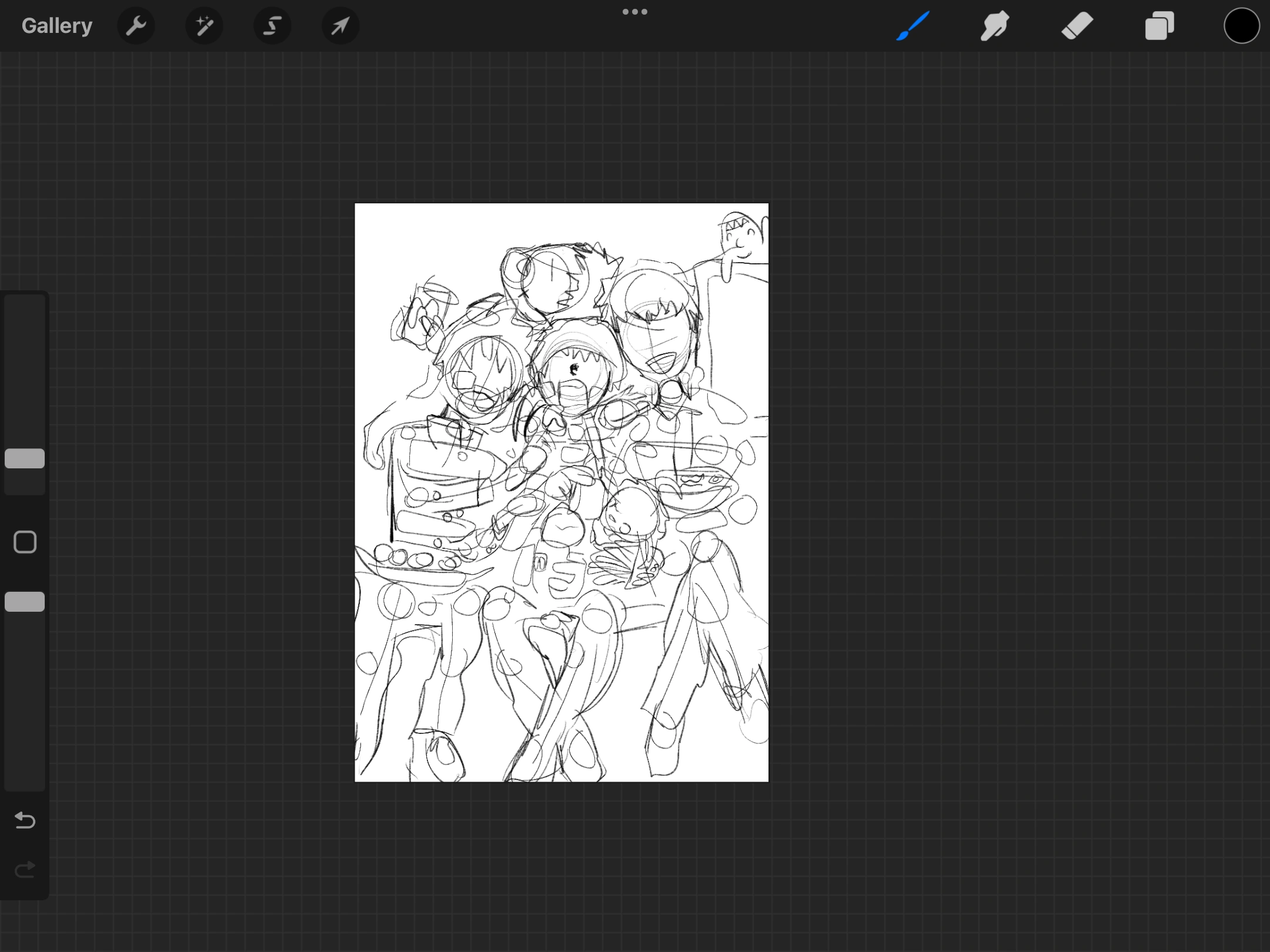1270x952 pixels.
Task: Open the Gallery view
Action: 57,26
